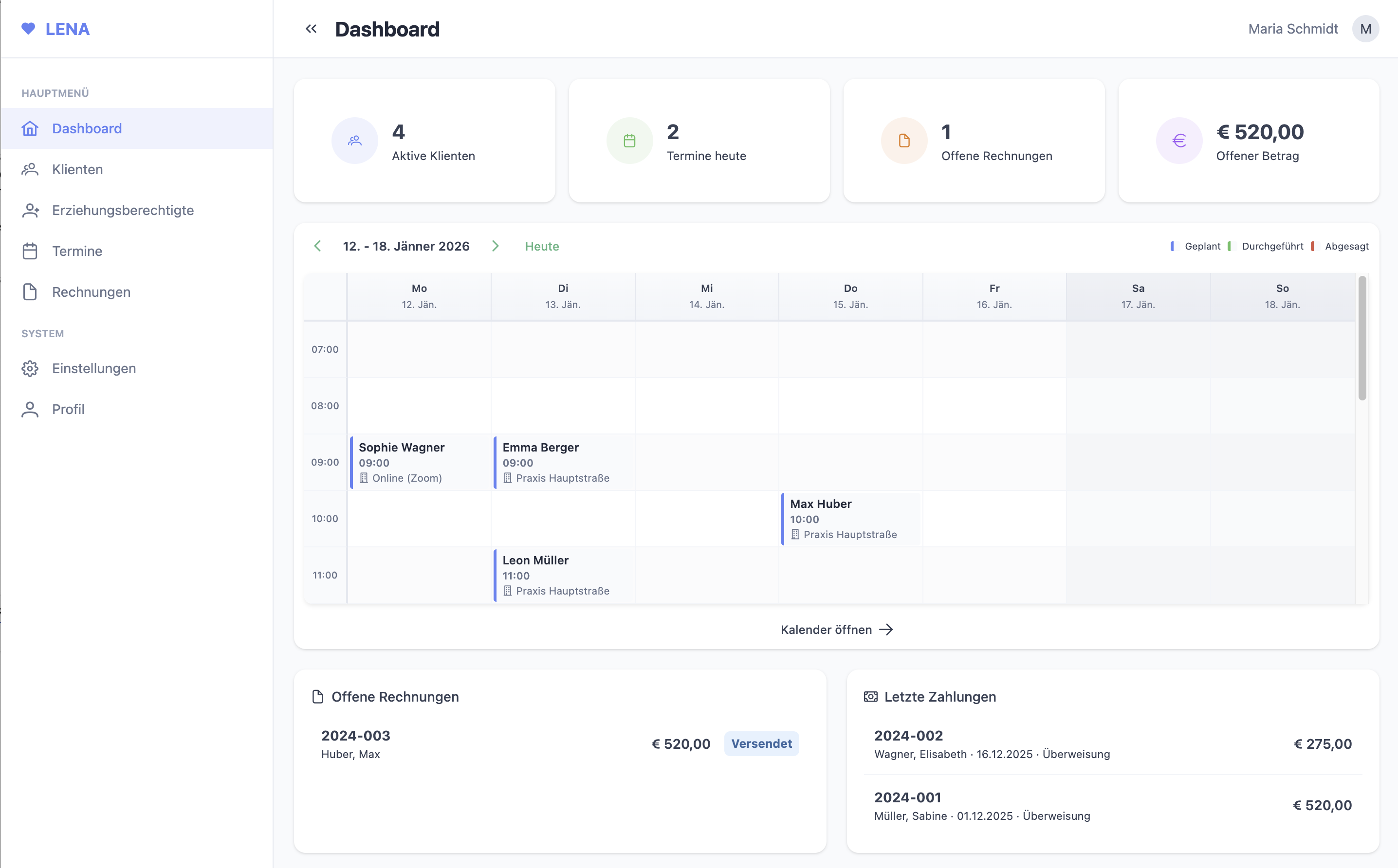Open Sophie Wagner's 09:00 appointment

coord(419,462)
